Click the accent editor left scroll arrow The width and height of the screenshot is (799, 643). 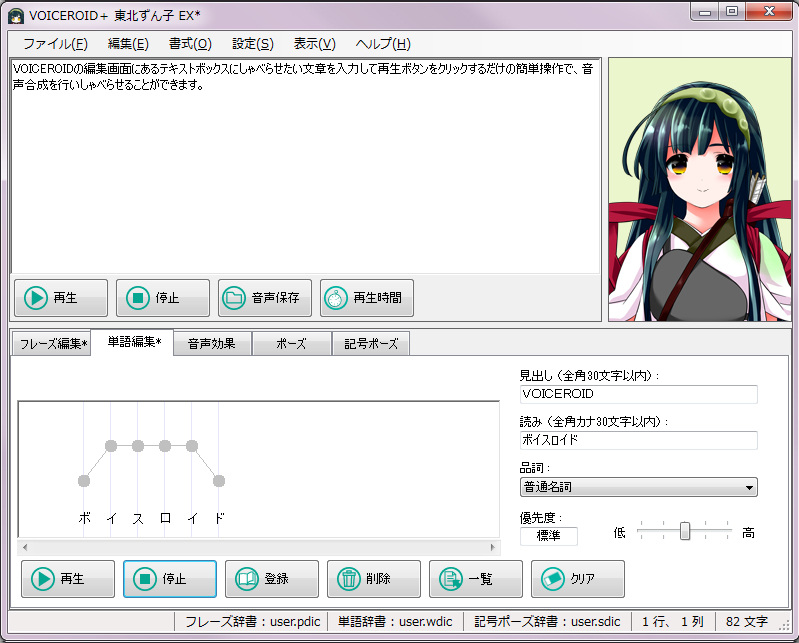tap(25, 547)
